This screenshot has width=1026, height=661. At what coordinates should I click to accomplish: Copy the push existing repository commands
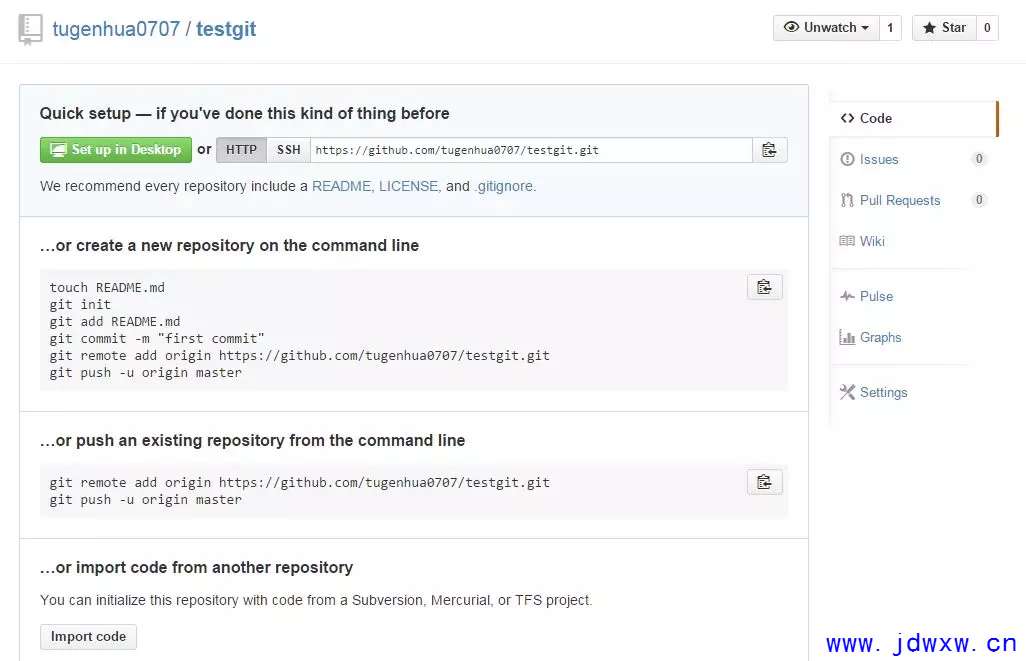pyautogui.click(x=764, y=482)
